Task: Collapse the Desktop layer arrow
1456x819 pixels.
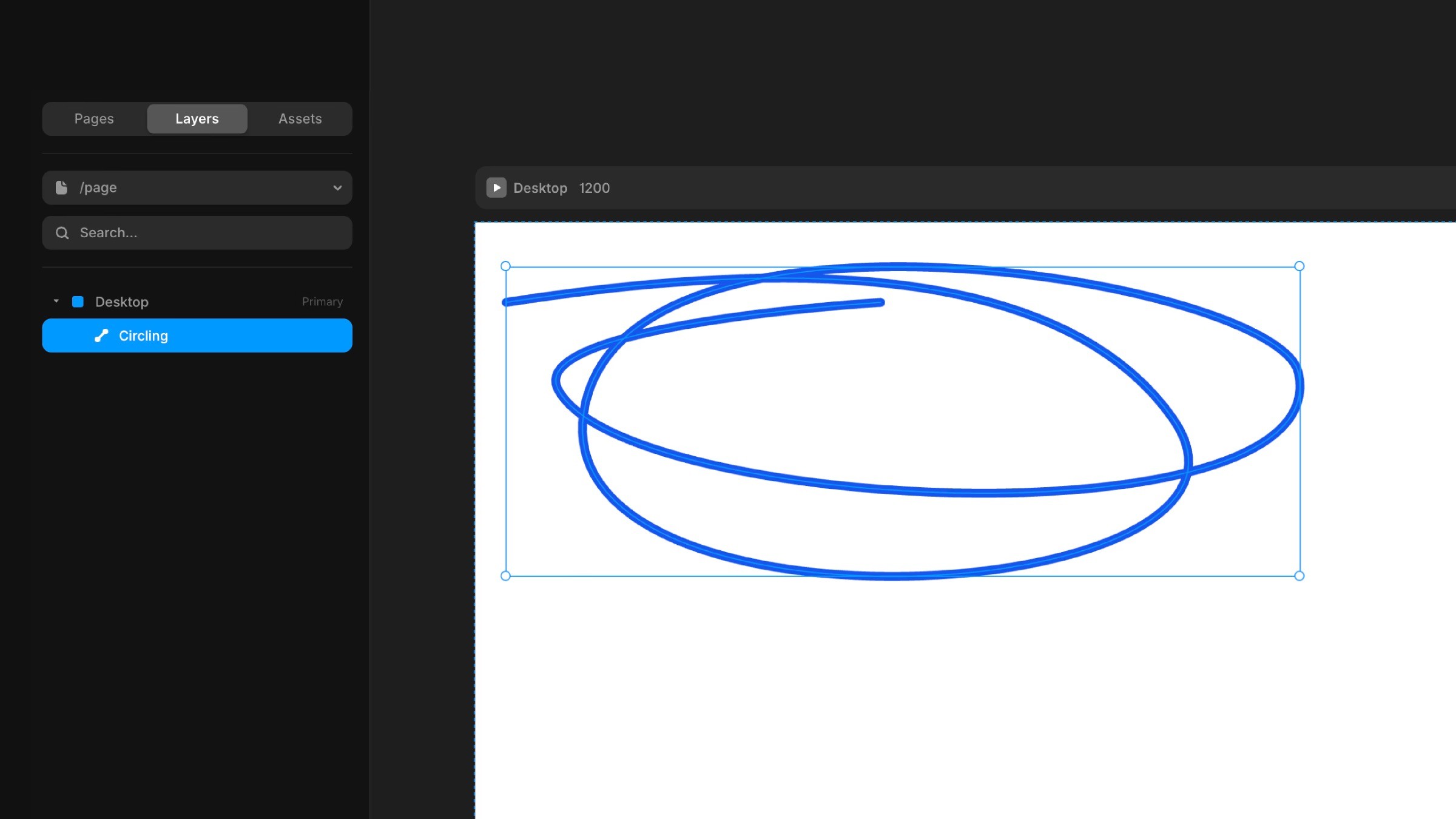Action: pos(56,302)
